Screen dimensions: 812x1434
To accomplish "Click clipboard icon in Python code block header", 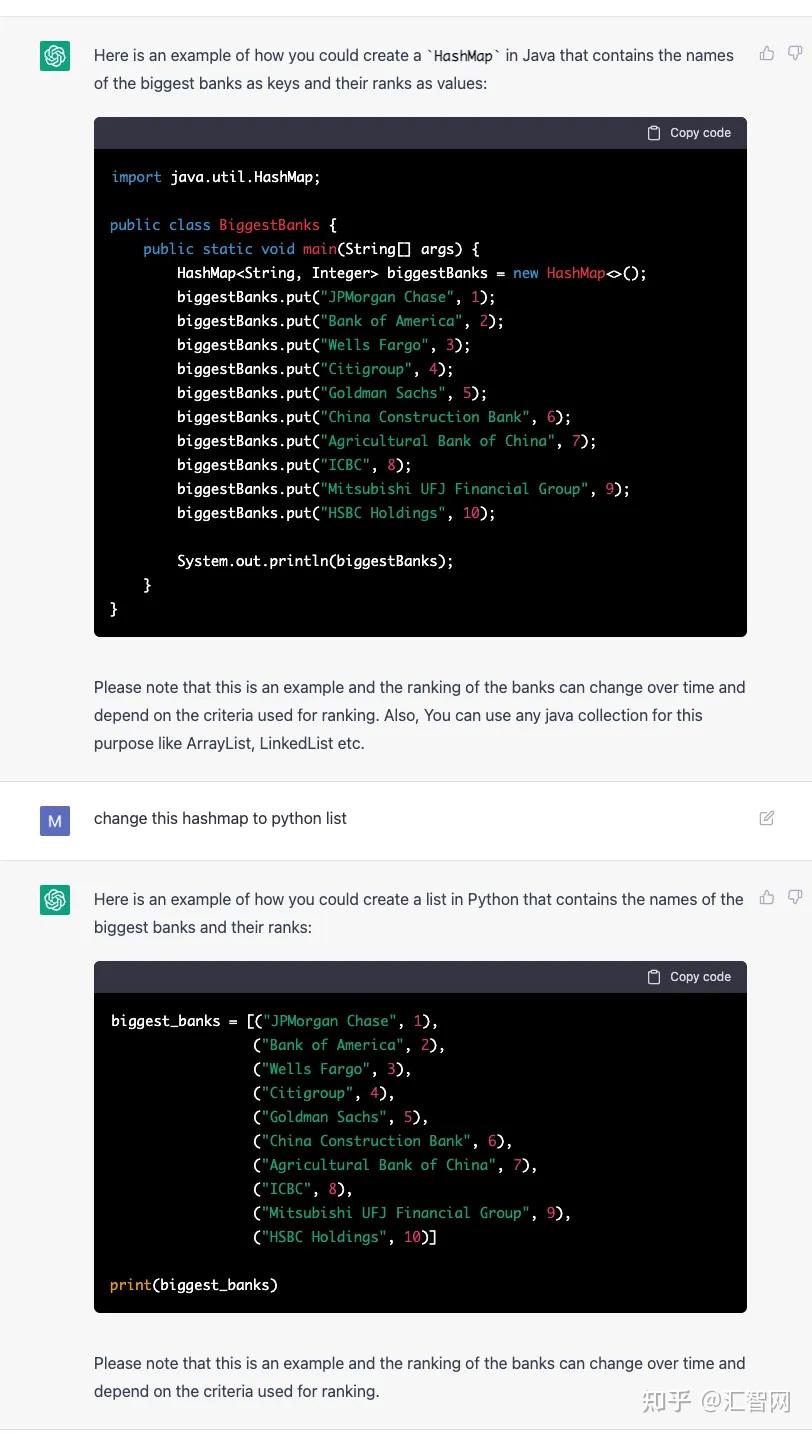I will click(654, 977).
